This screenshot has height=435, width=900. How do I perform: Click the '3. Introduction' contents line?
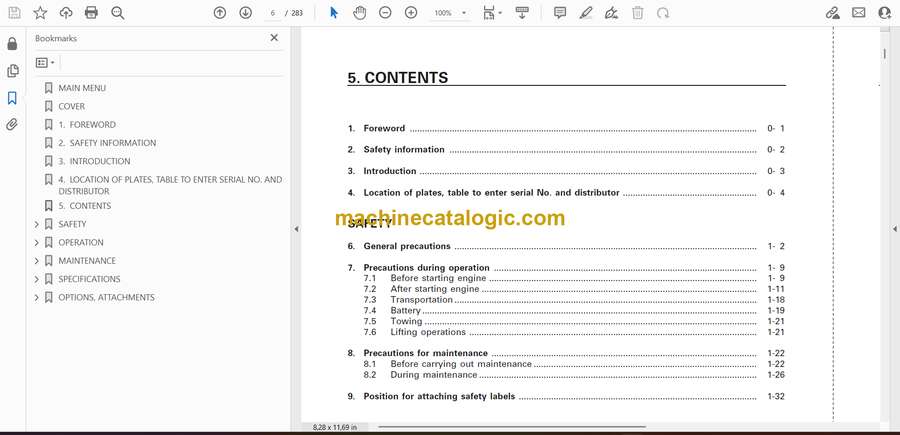(566, 171)
